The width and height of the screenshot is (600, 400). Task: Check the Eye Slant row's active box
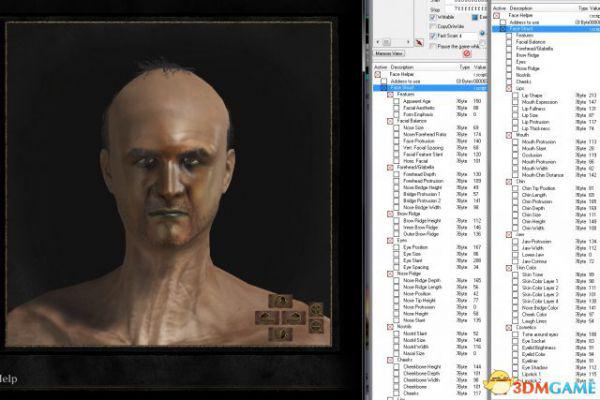coord(396,261)
